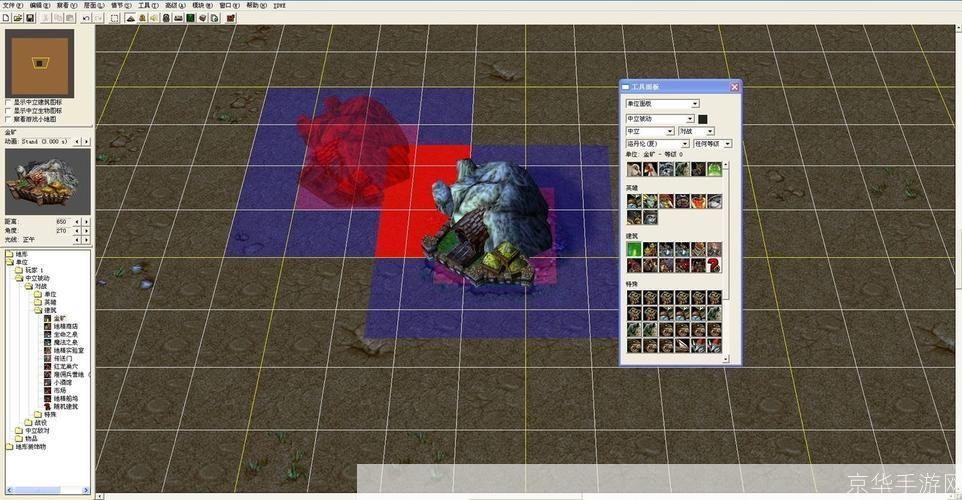Select the chicken unit icon in tool palette
The height and width of the screenshot is (500, 962).
pyautogui.click(x=650, y=169)
